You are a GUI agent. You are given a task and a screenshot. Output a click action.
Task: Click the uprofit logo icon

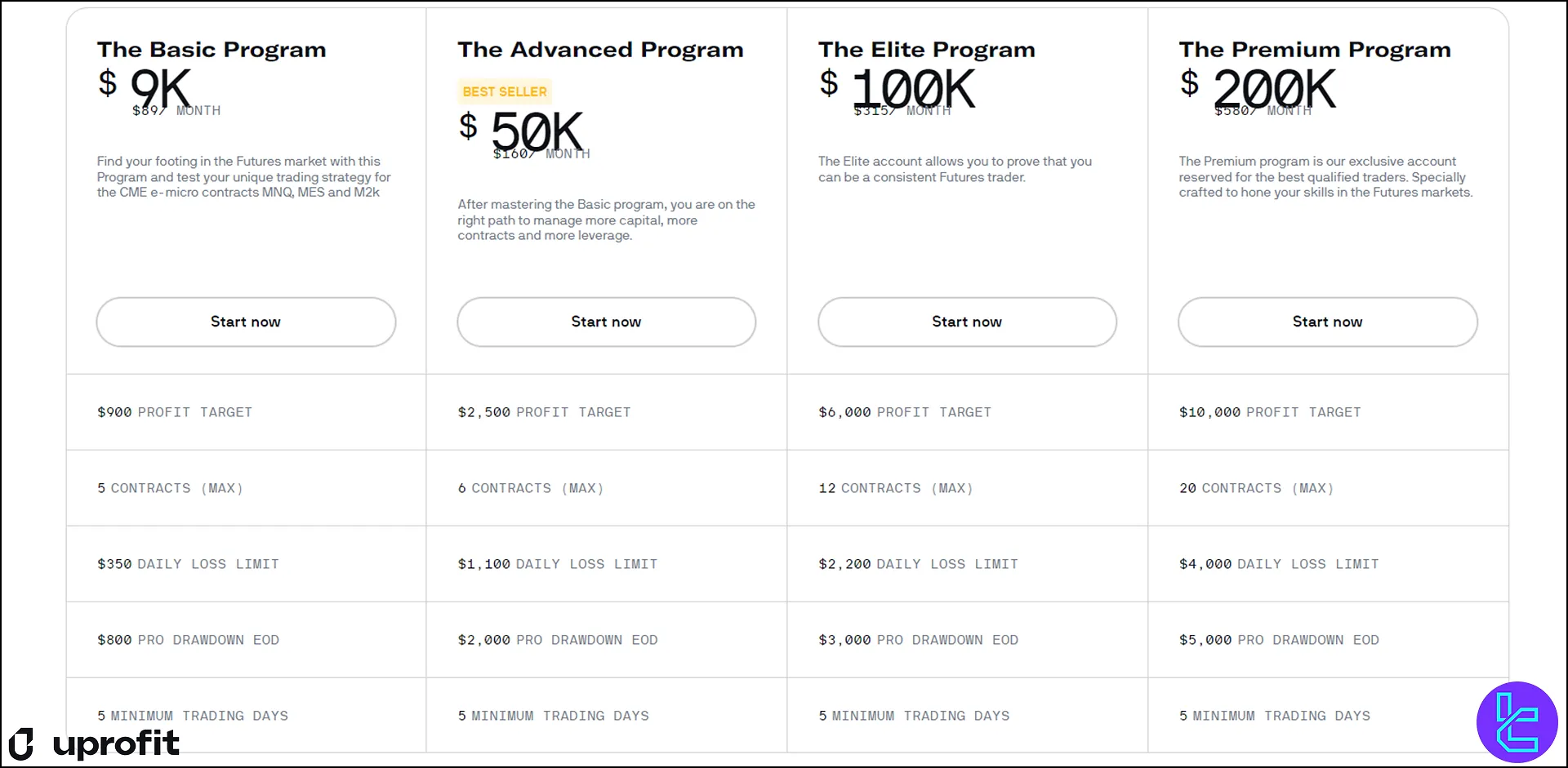(21, 744)
